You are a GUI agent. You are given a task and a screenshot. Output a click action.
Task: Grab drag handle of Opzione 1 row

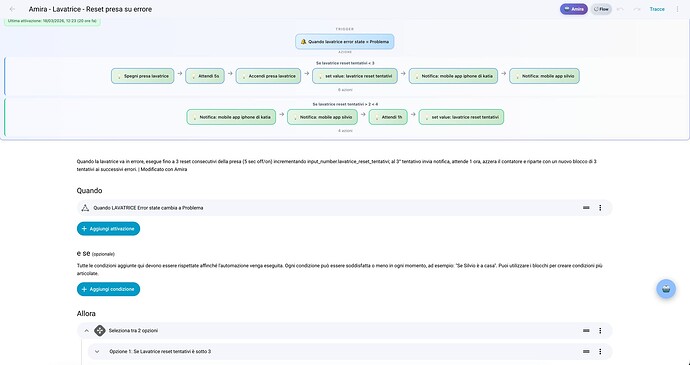point(586,352)
